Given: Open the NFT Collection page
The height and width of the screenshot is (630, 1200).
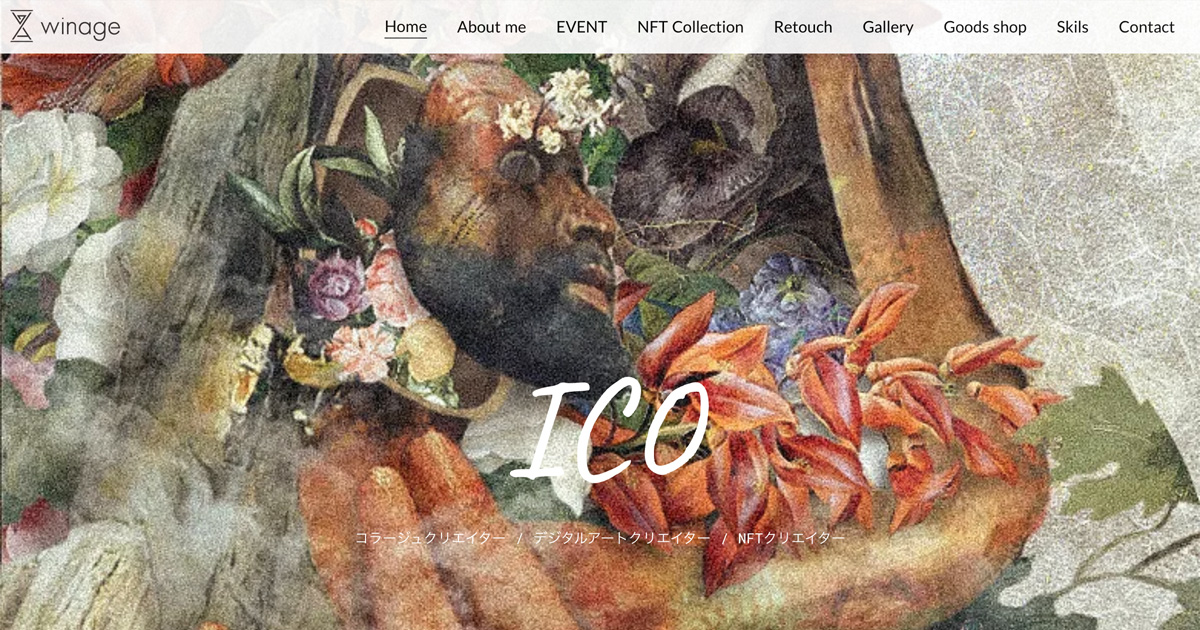Looking at the screenshot, I should pyautogui.click(x=690, y=27).
